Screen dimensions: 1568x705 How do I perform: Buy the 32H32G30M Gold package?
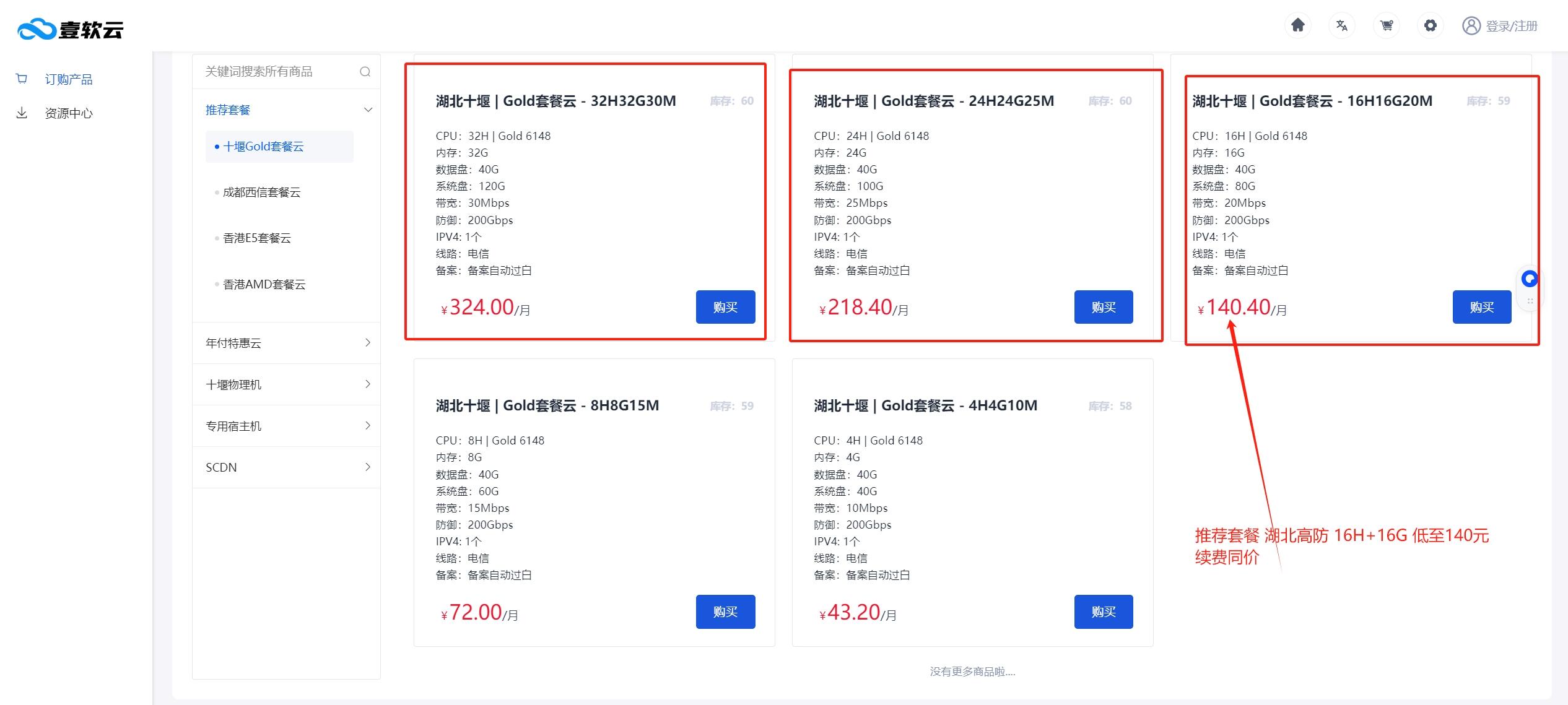click(x=725, y=307)
